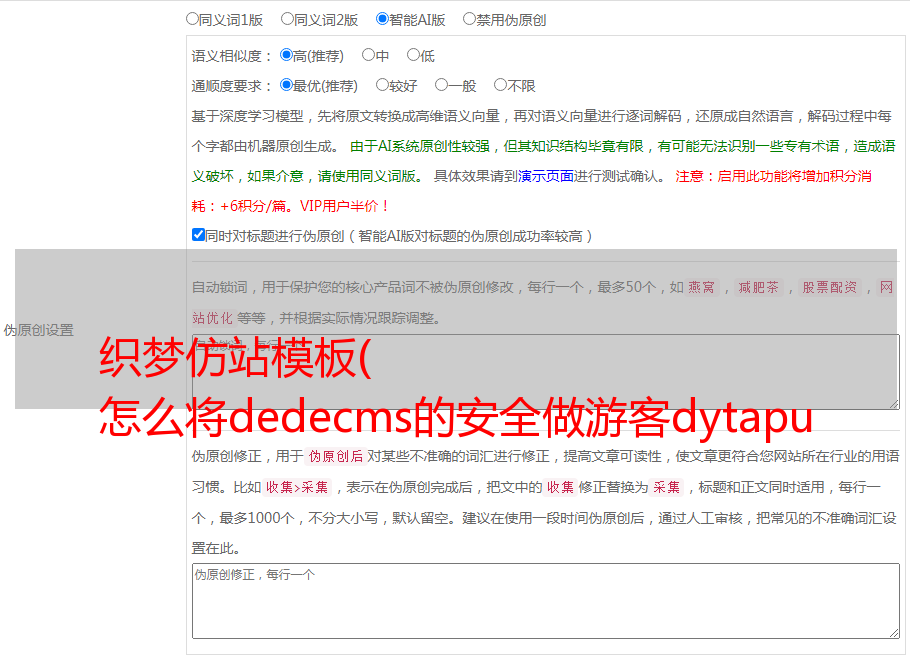Click resize handle of 自动锁词 textarea
911x658 pixels.
pos(894,404)
